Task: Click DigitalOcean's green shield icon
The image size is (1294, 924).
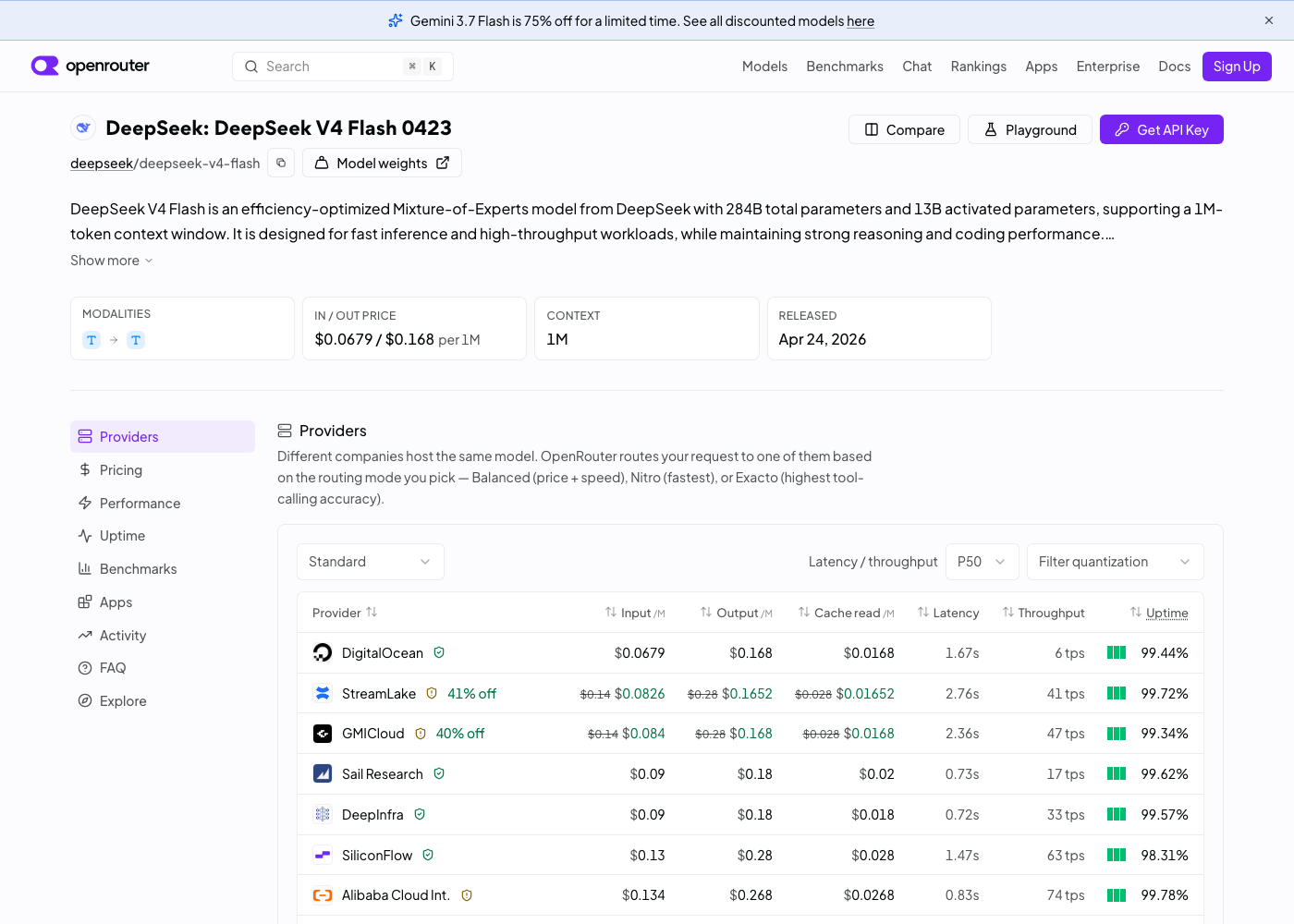Action: [439, 652]
